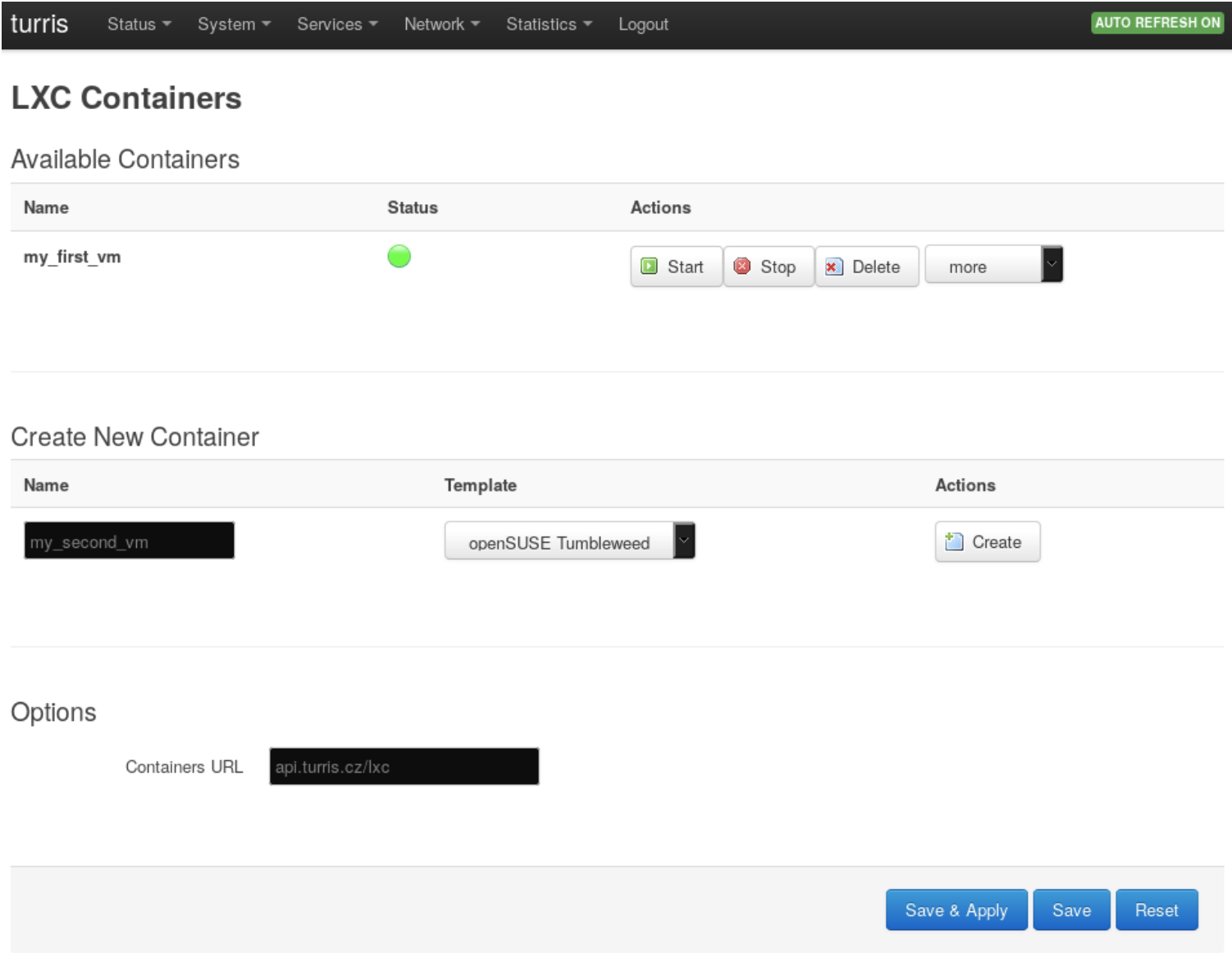Create the new container
This screenshot has height=953, width=1232.
[987, 542]
